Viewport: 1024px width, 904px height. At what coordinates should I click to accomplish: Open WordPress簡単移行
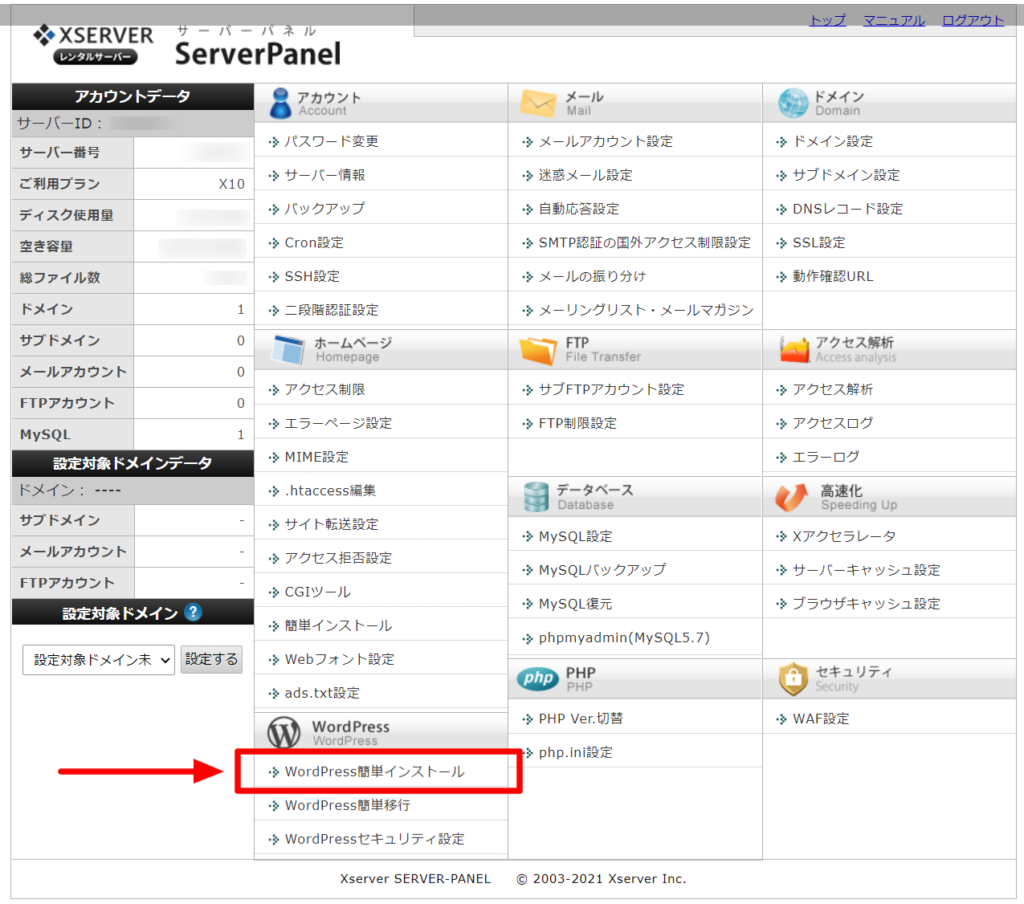pos(347,805)
